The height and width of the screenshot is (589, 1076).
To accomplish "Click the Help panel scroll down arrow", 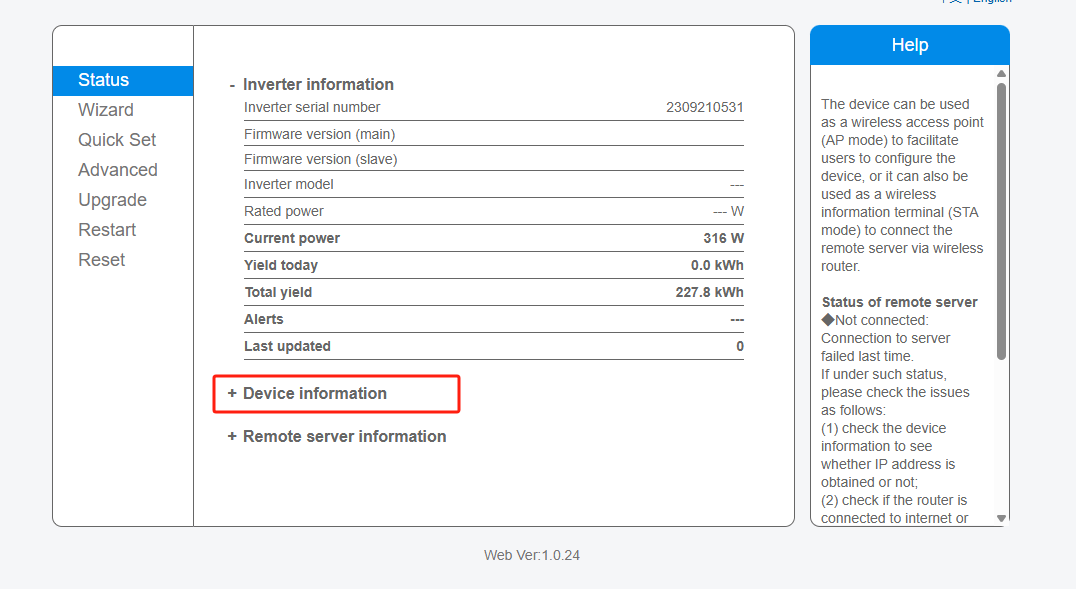I will (x=1002, y=518).
